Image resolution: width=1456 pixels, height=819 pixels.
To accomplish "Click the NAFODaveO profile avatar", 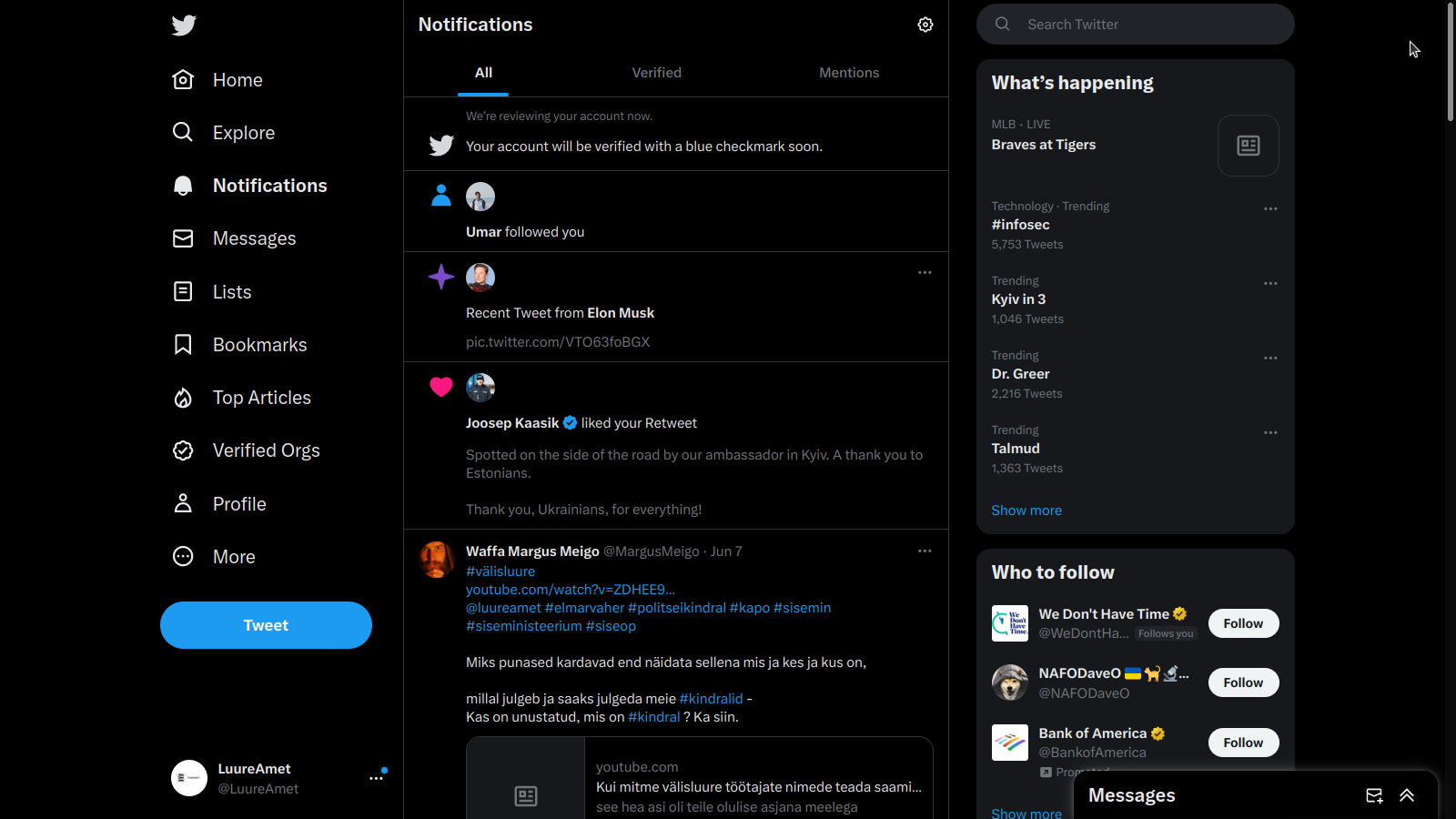I will pos(1010,682).
